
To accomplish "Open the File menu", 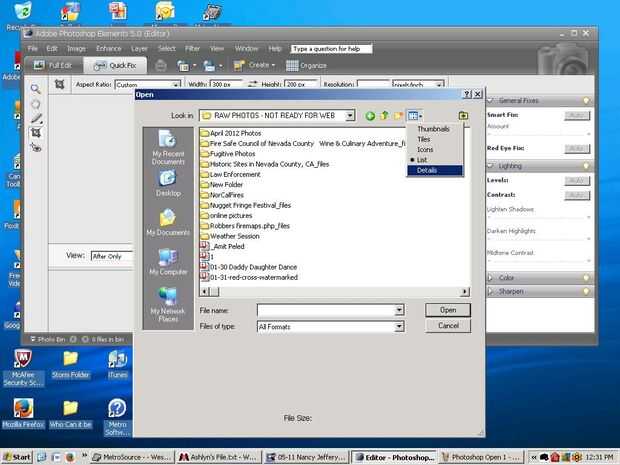I will [32, 49].
